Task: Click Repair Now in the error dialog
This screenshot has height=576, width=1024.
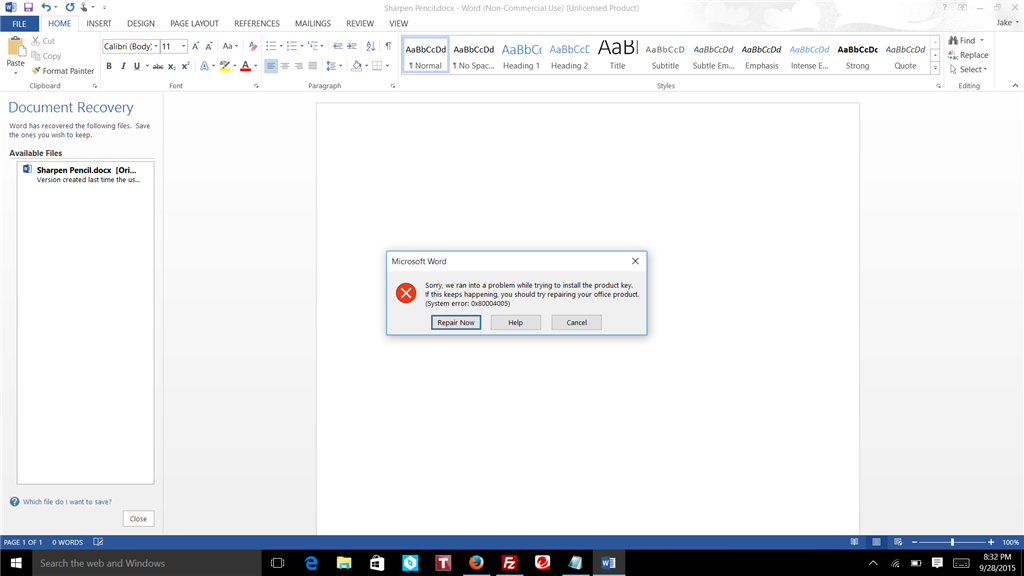Action: pyautogui.click(x=456, y=323)
